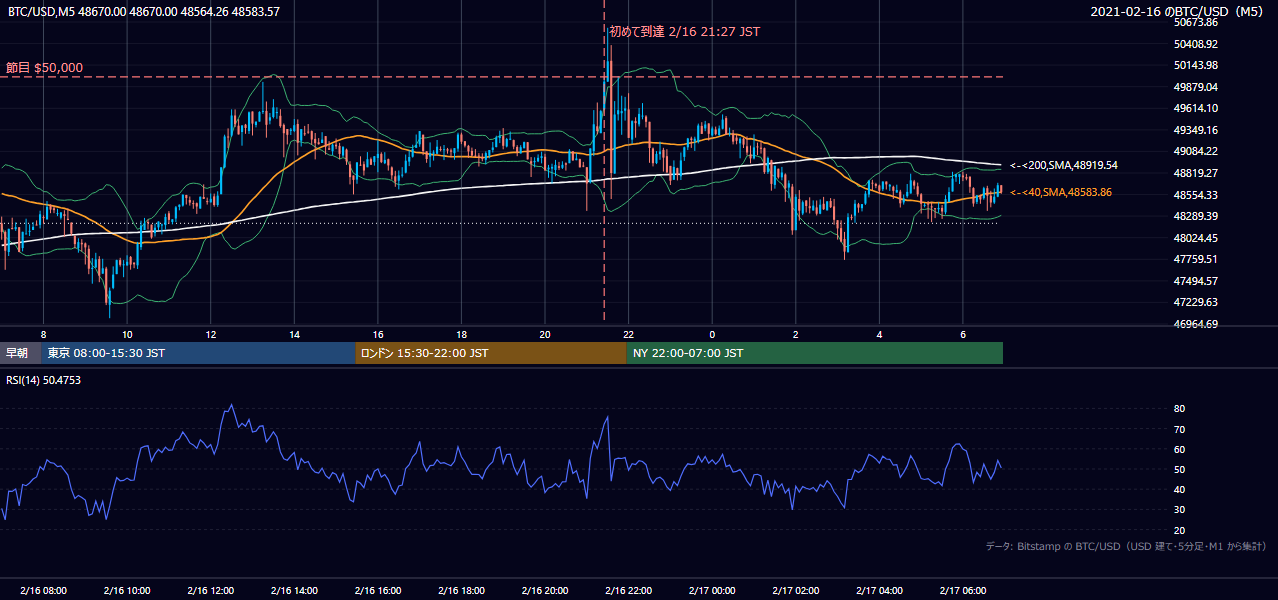Select the ロンドン 15:30-22:00 JST session bar
The width and height of the screenshot is (1278, 600).
coord(491,353)
